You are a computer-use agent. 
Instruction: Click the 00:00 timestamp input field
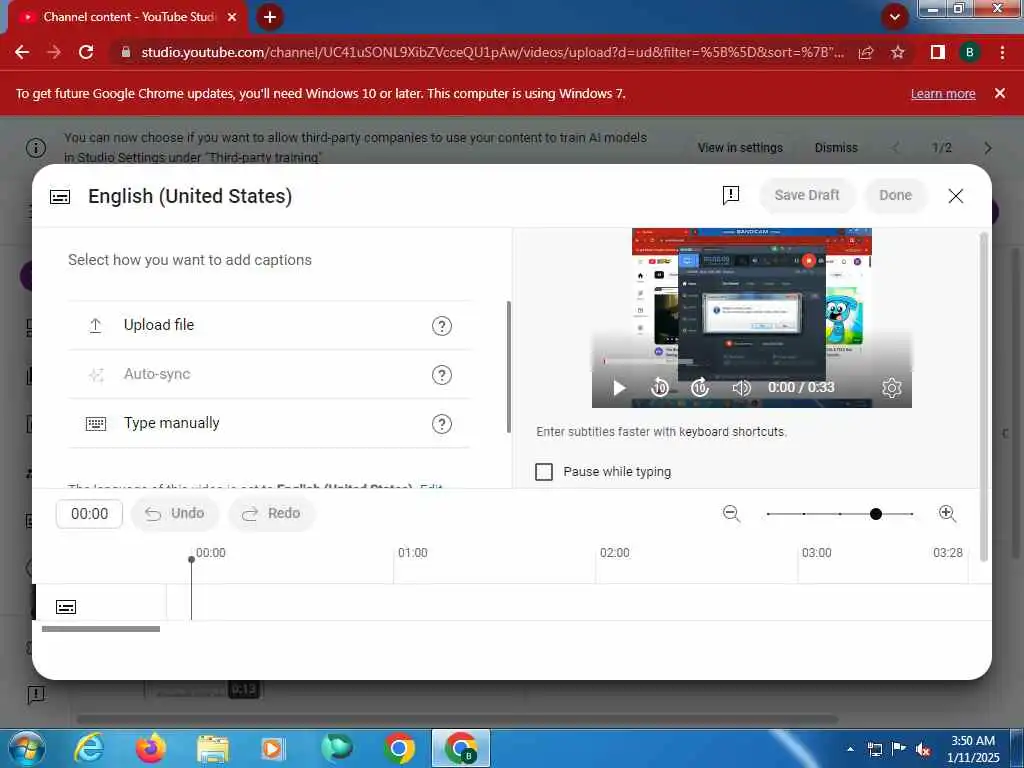89,513
